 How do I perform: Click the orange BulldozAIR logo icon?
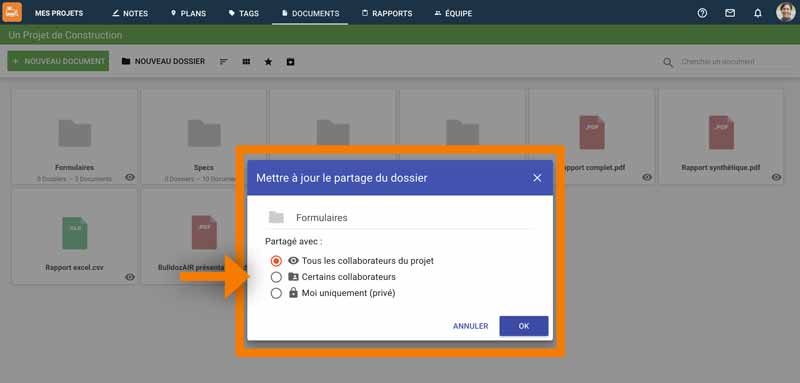(12, 12)
